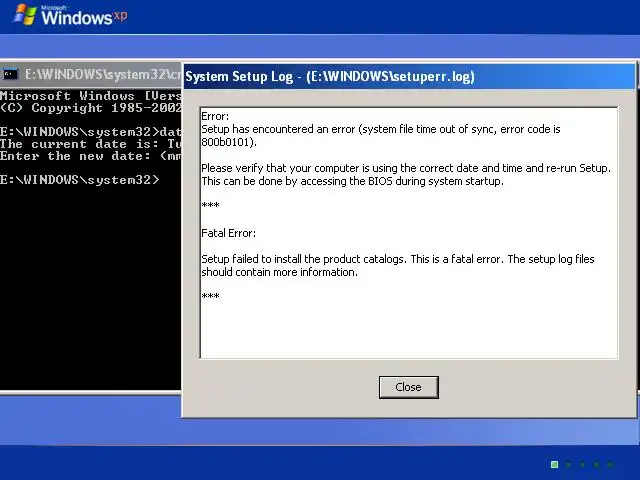Viewport: 640px width, 480px height.
Task: Click the command prompt window icon
Action: [11, 74]
